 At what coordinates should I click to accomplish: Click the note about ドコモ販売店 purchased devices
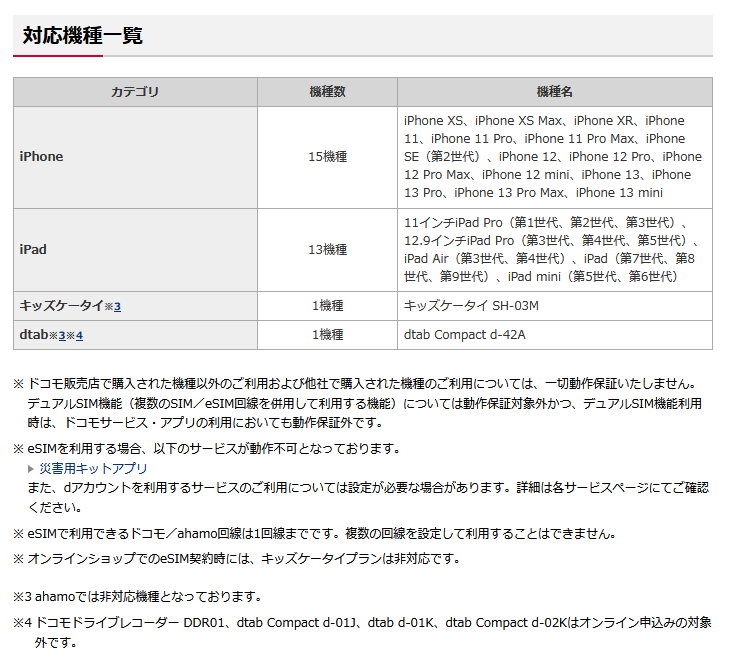coord(358,403)
